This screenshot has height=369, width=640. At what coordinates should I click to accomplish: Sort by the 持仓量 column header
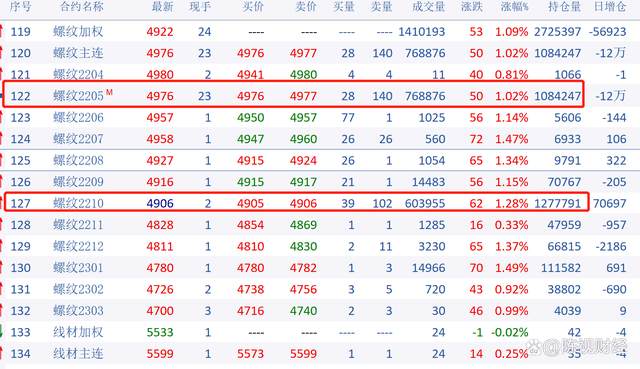point(564,7)
